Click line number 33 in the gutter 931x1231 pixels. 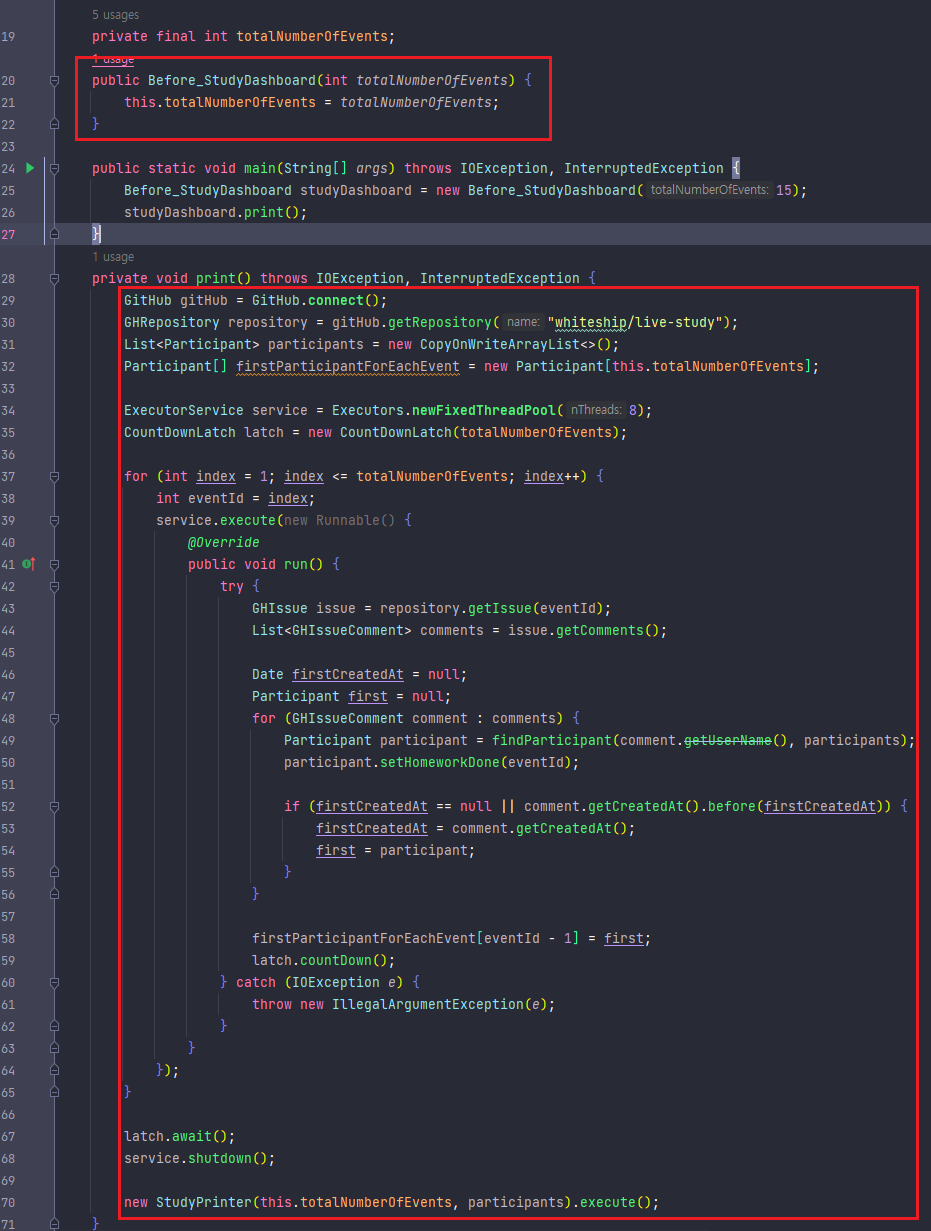point(8,388)
